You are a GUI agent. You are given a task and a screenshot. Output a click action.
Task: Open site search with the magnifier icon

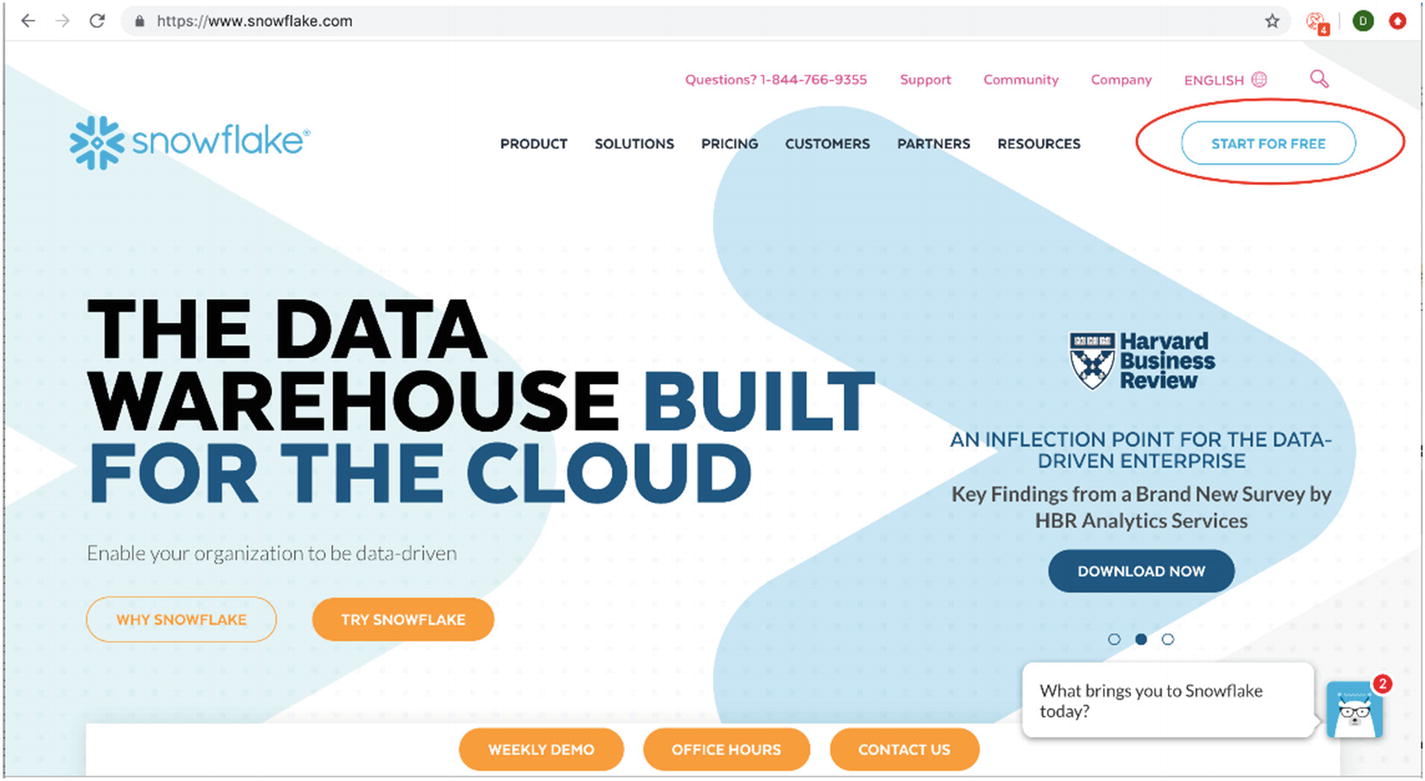[1319, 79]
